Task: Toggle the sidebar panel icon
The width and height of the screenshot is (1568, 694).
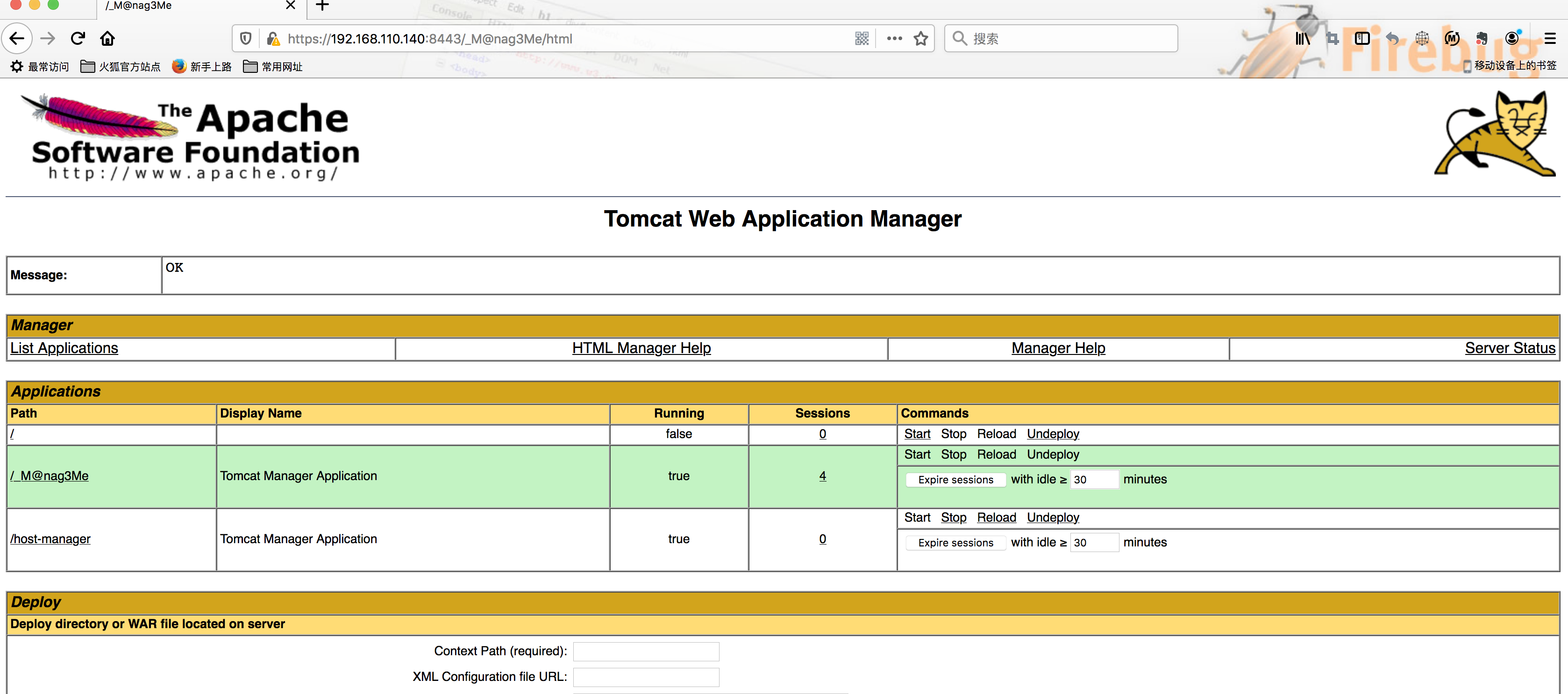Action: click(x=1362, y=39)
